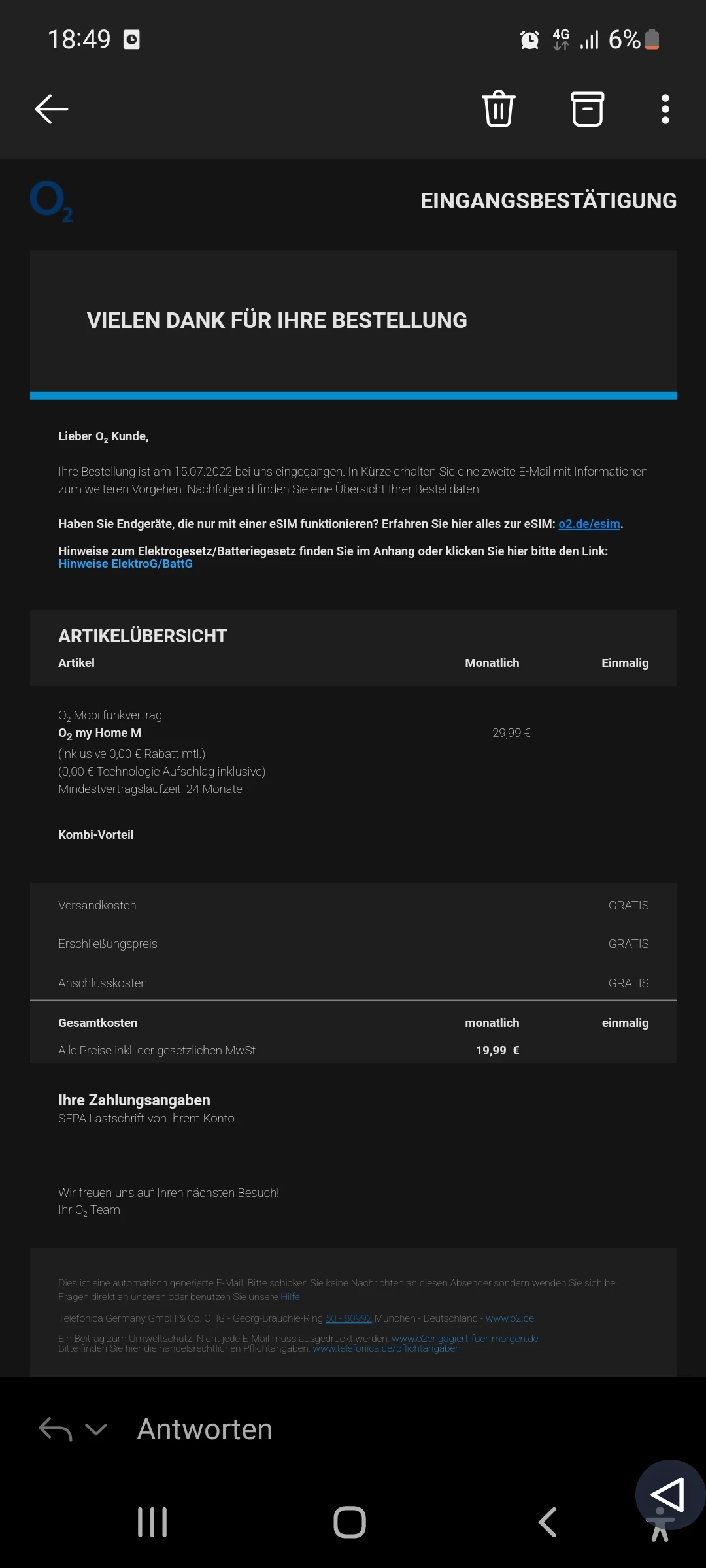Tap the reply arrow icon
This screenshot has width=706, height=1568.
[55, 1429]
